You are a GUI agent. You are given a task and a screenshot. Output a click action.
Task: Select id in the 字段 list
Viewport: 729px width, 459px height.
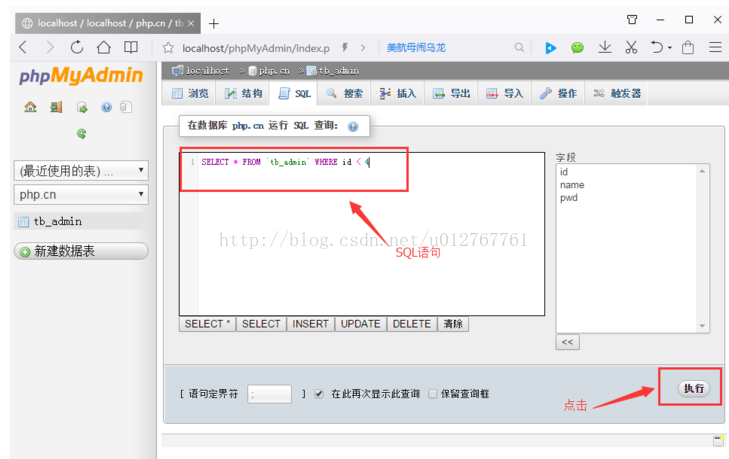564,172
